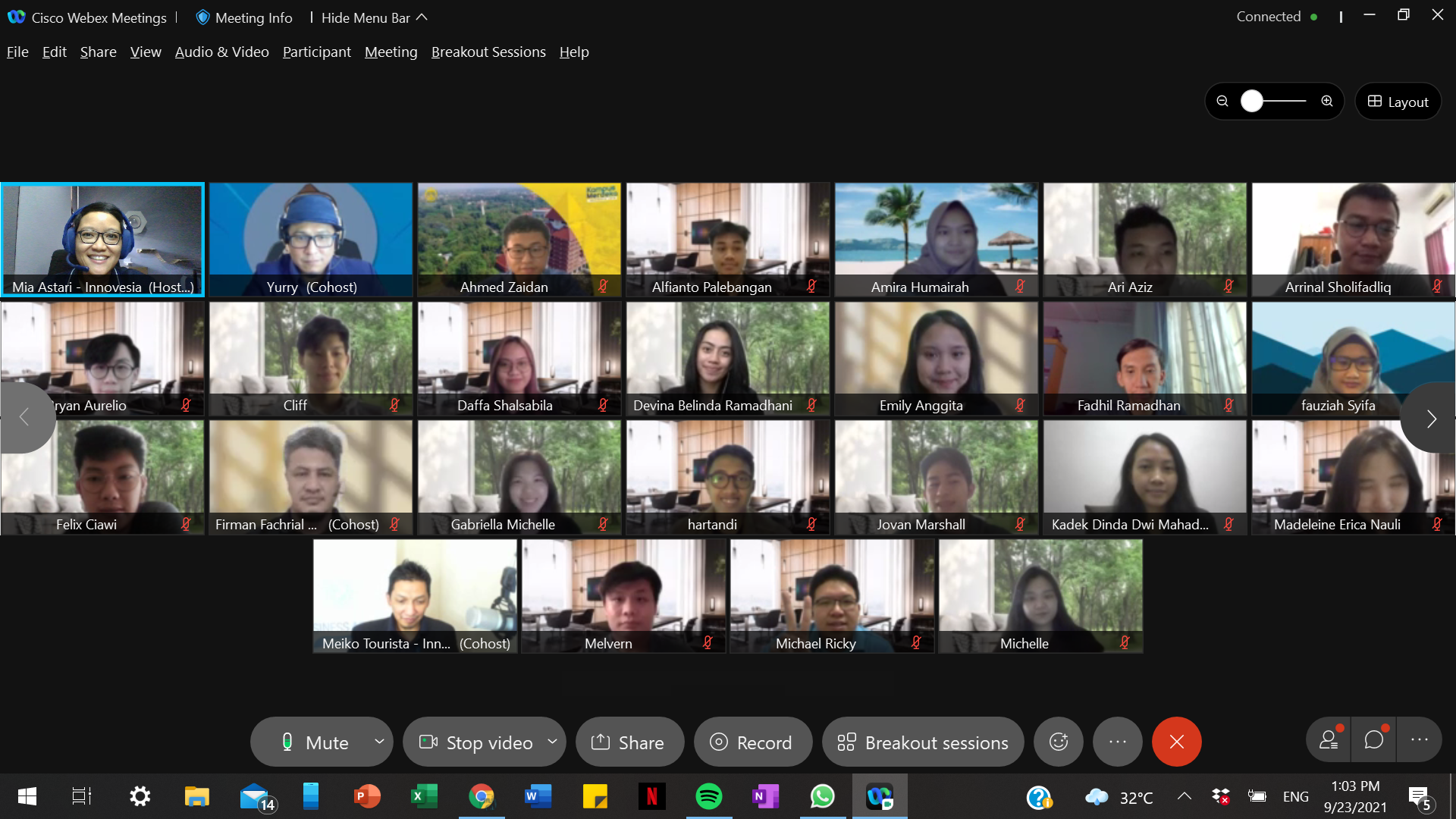Image resolution: width=1456 pixels, height=819 pixels.
Task: Click the Share content button
Action: pyautogui.click(x=629, y=742)
